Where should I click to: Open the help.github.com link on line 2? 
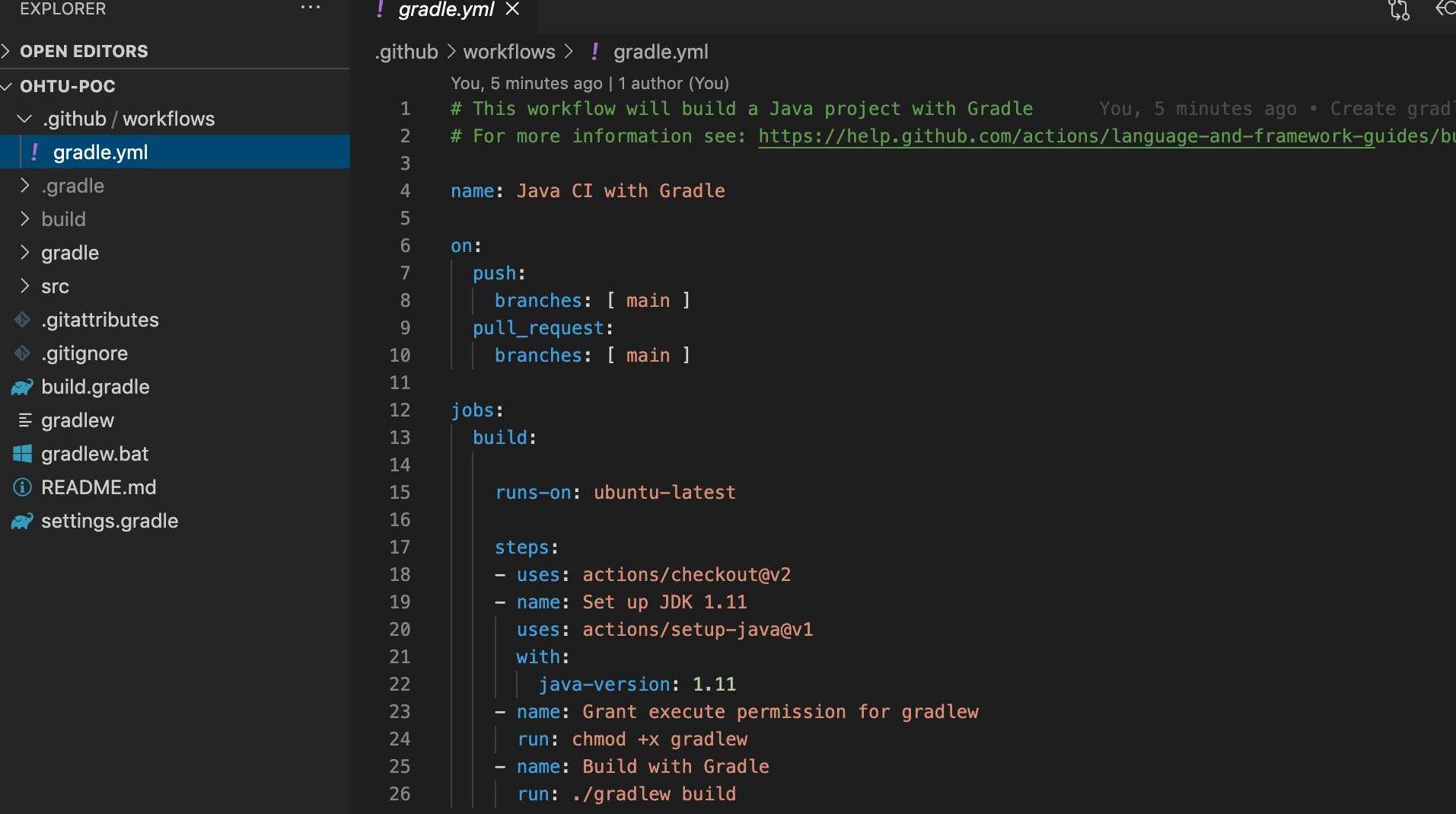click(1107, 136)
